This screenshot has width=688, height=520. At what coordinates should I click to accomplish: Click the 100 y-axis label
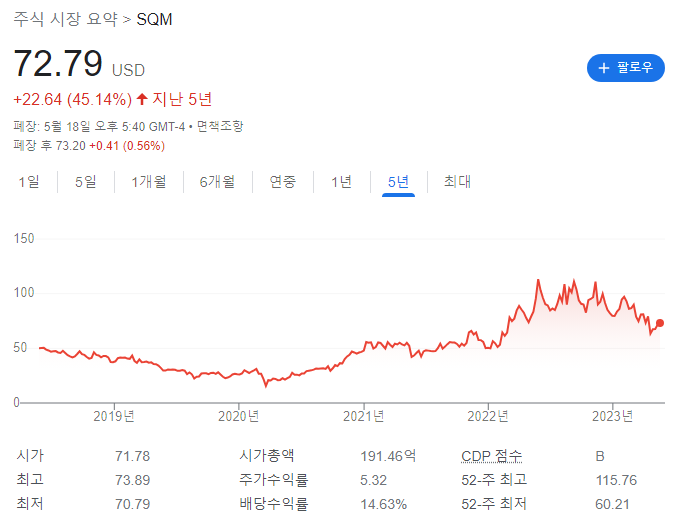tap(24, 293)
